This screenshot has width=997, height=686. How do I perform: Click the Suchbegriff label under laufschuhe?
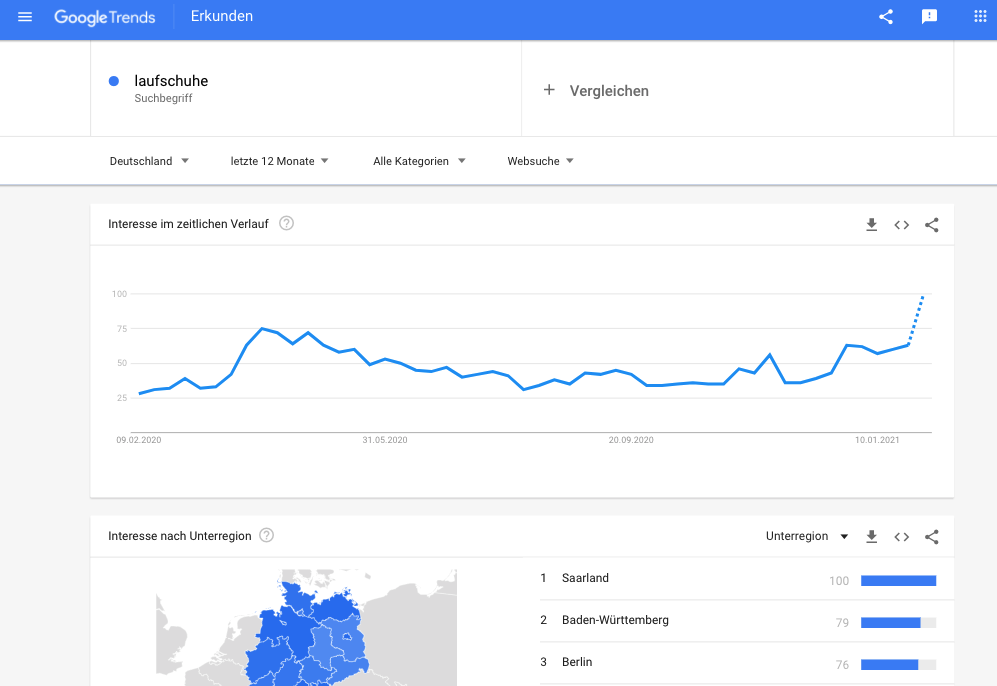coord(163,98)
